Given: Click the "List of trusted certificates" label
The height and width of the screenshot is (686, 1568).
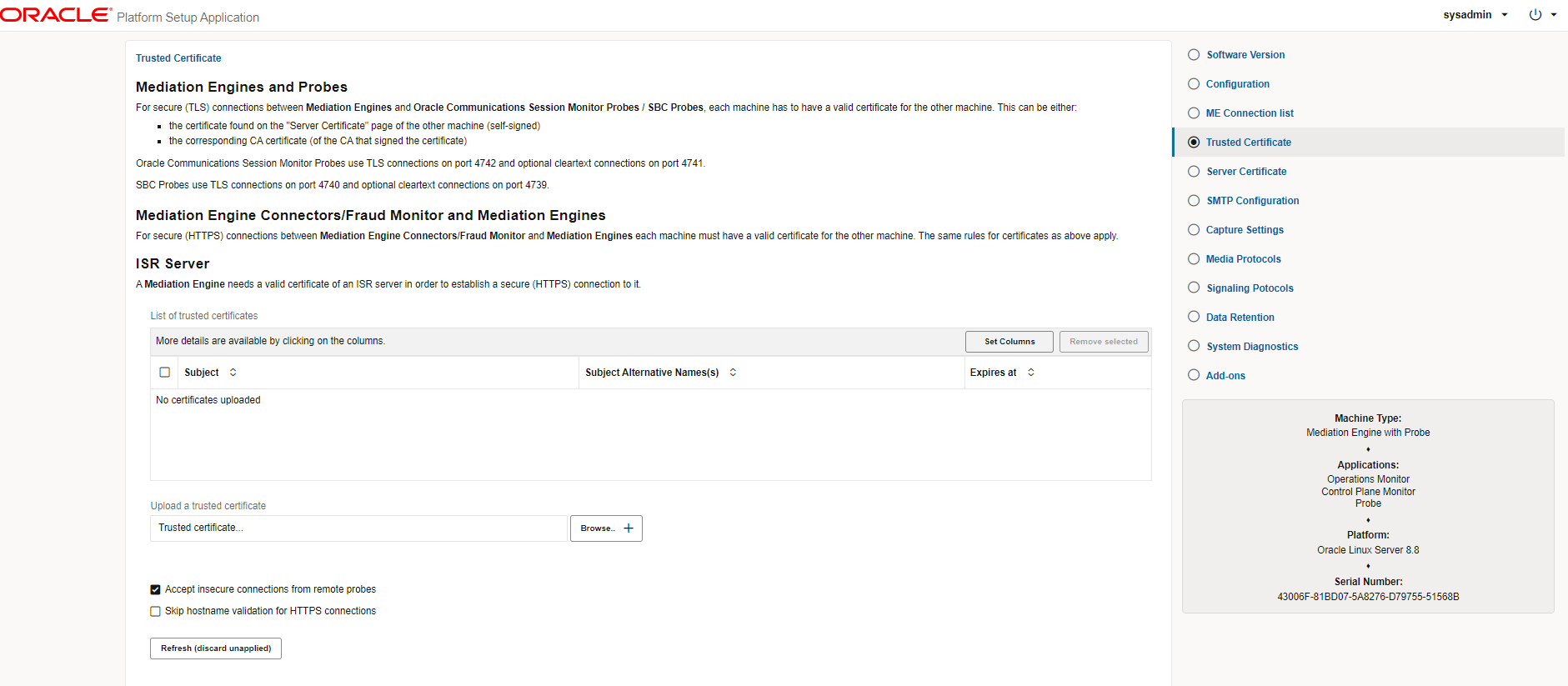Looking at the screenshot, I should pyautogui.click(x=204, y=316).
